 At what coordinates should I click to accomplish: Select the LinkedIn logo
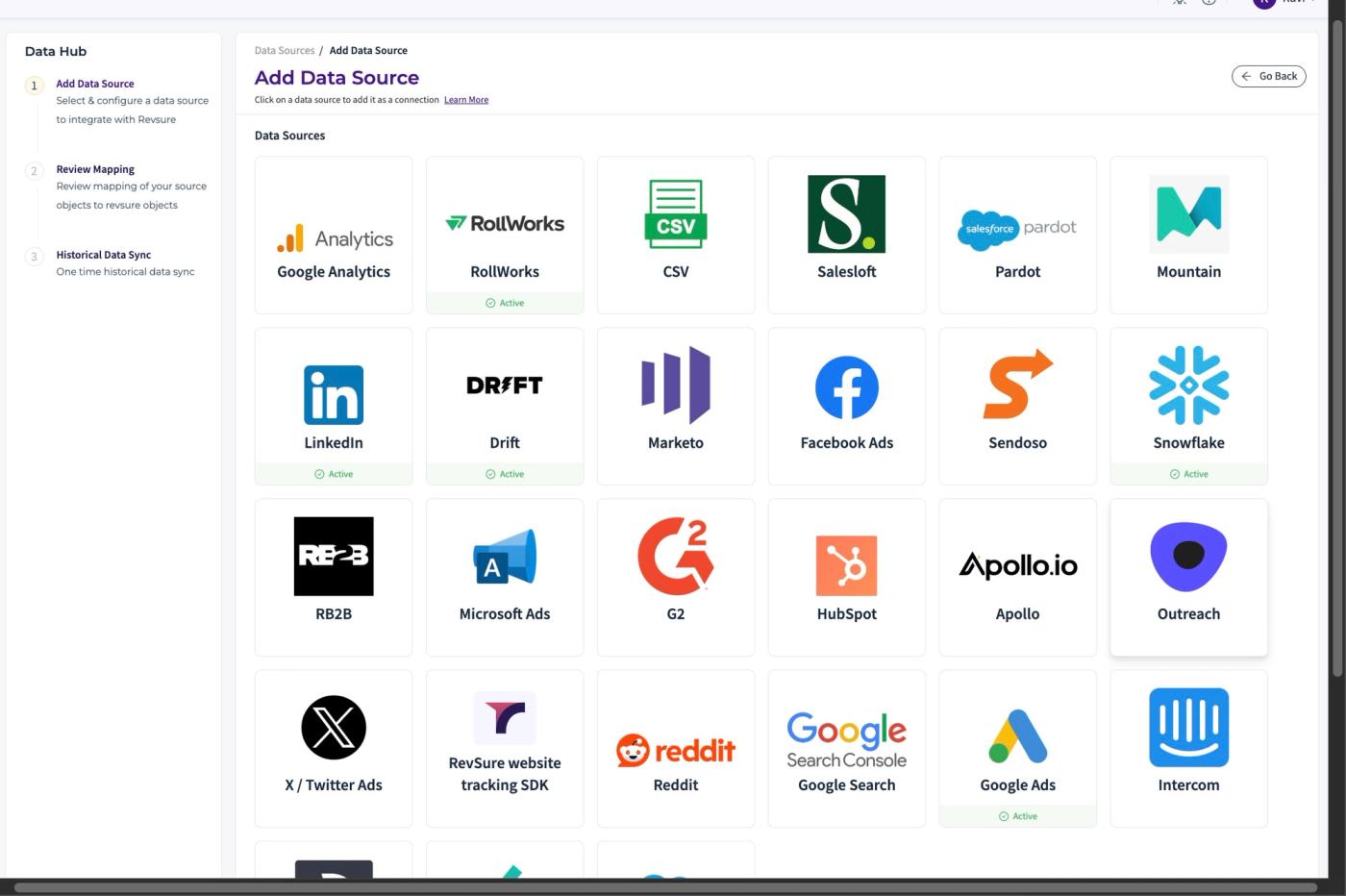coord(334,395)
